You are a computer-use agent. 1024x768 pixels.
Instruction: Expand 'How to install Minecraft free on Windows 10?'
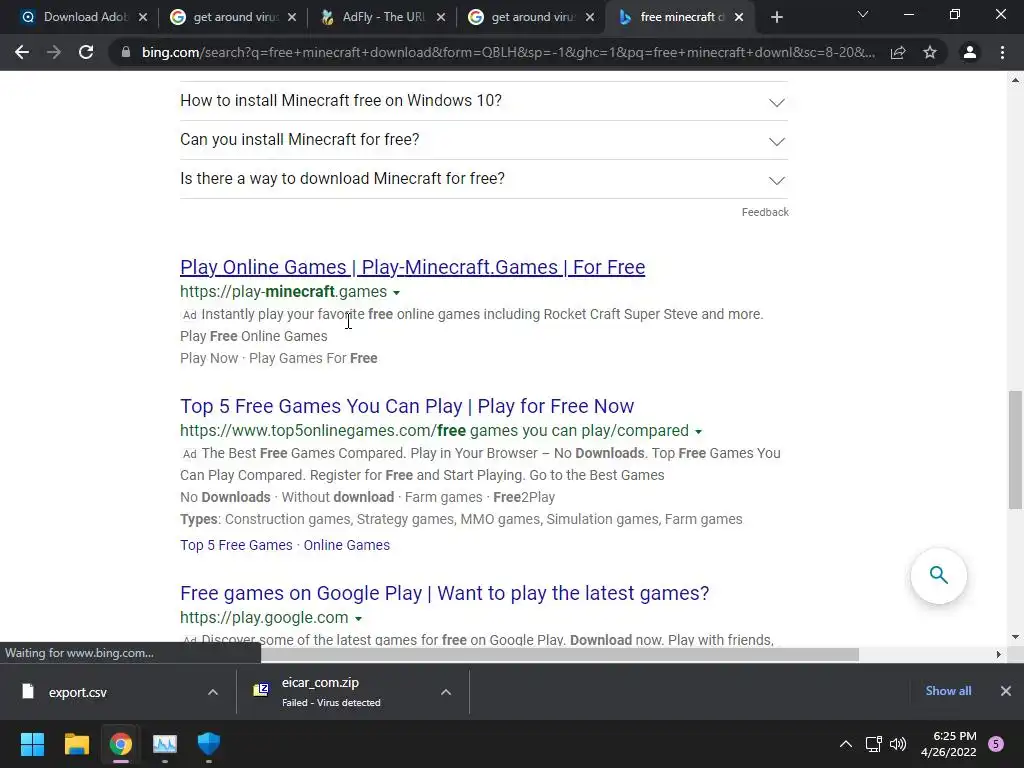pyautogui.click(x=483, y=101)
